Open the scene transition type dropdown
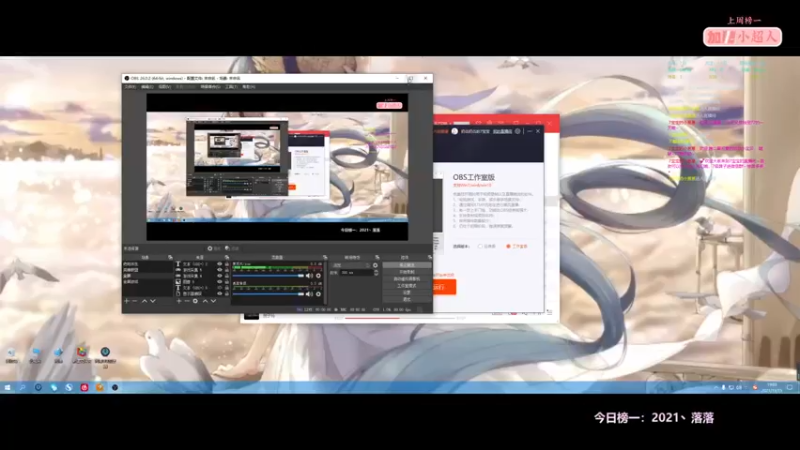 coord(351,265)
